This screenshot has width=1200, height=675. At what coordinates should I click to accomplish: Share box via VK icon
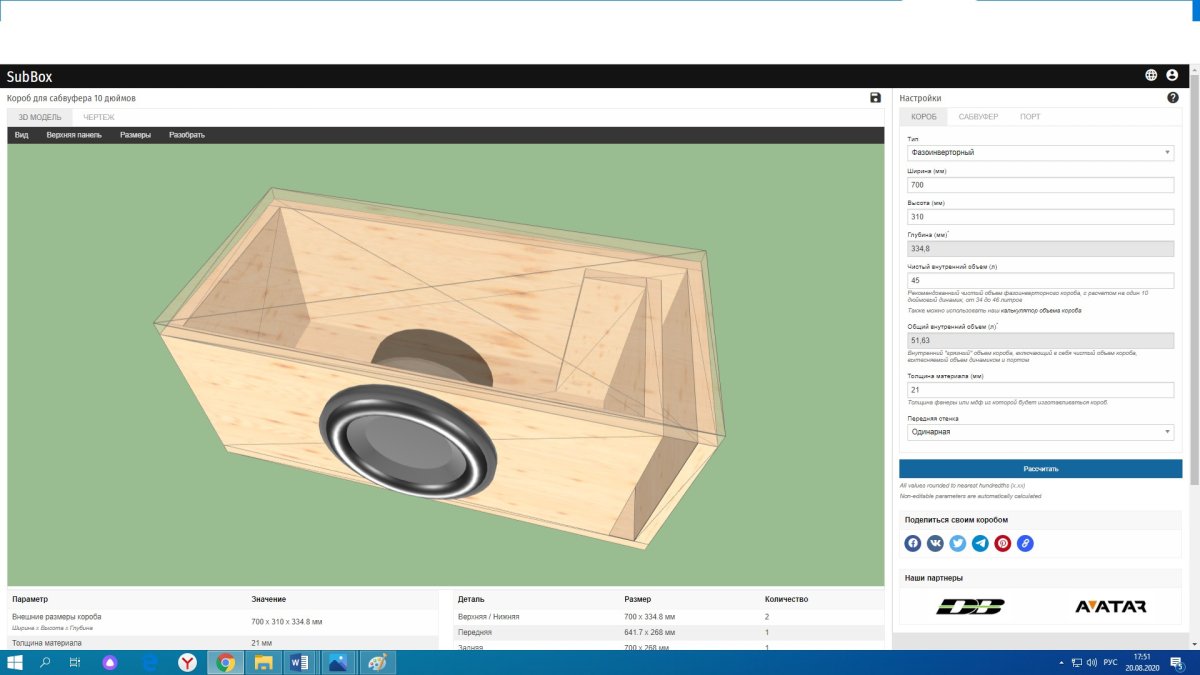pyautogui.click(x=935, y=543)
